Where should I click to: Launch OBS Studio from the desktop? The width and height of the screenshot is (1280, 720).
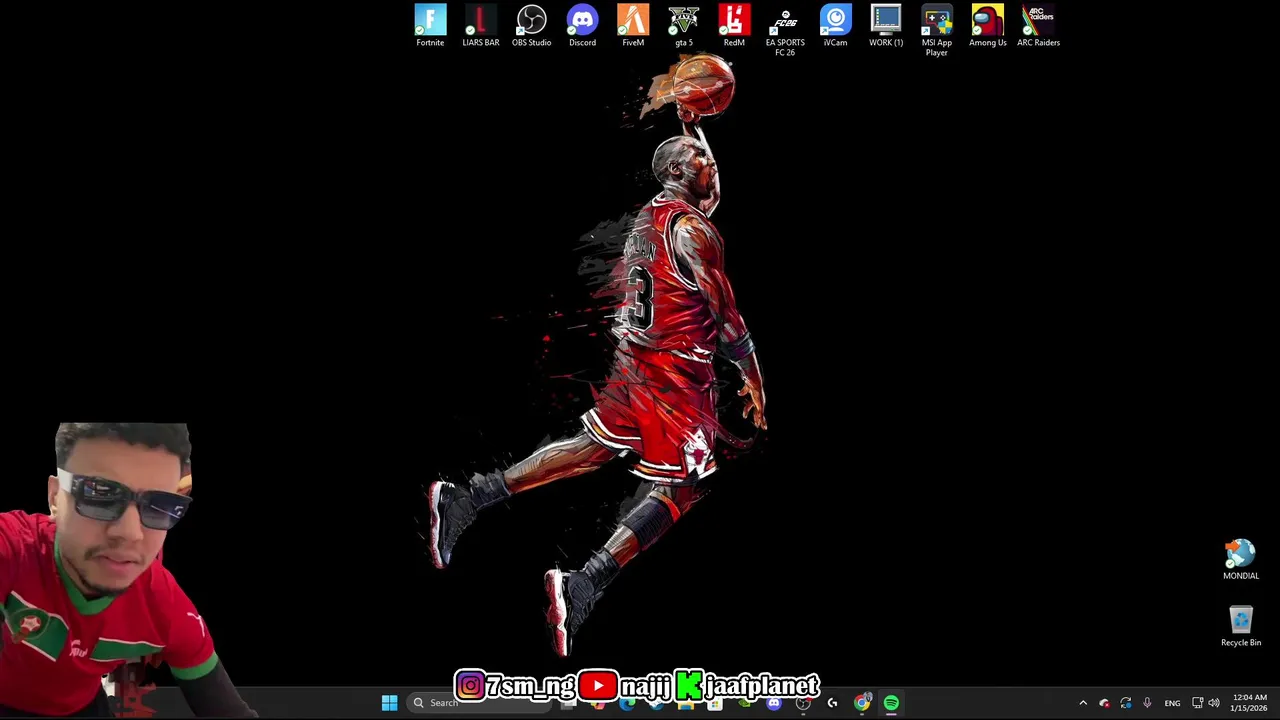[x=531, y=26]
